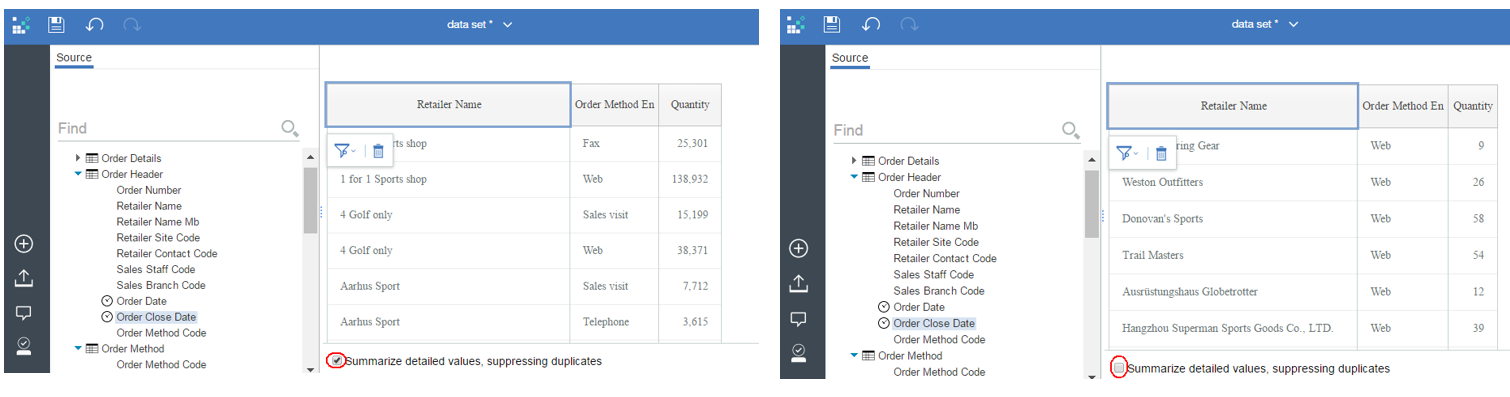1510x397 pixels.
Task: Expand Order Details in the left screenshot's tree
Action: pyautogui.click(x=78, y=158)
